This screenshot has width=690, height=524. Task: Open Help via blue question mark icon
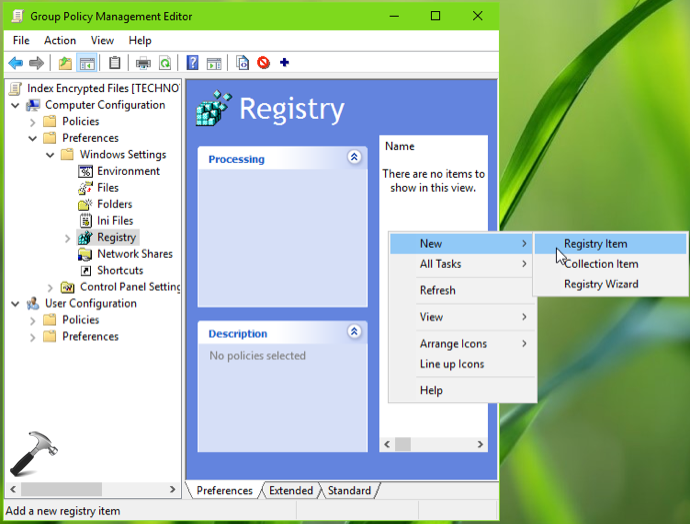click(x=192, y=63)
